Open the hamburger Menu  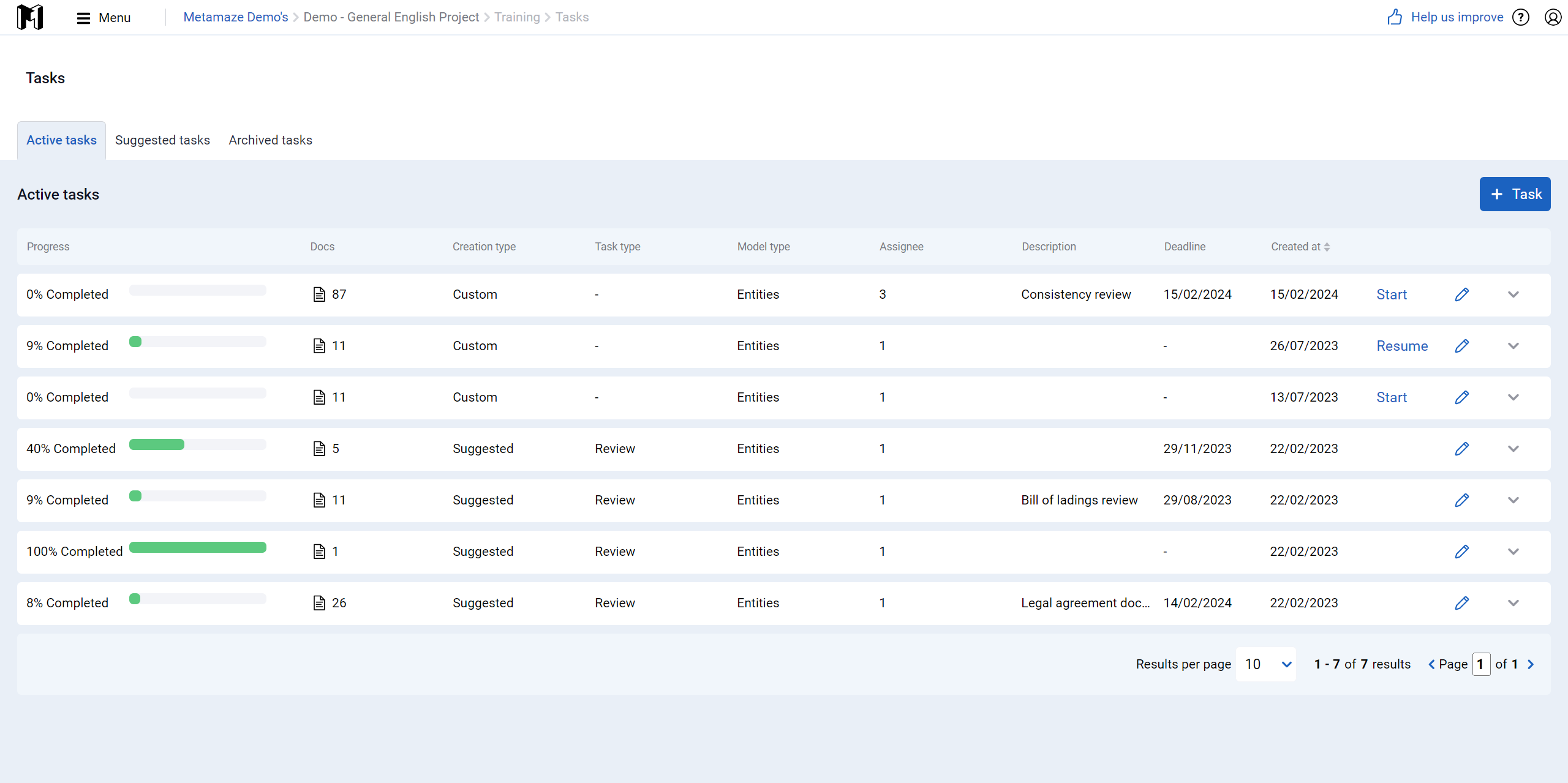tap(104, 18)
